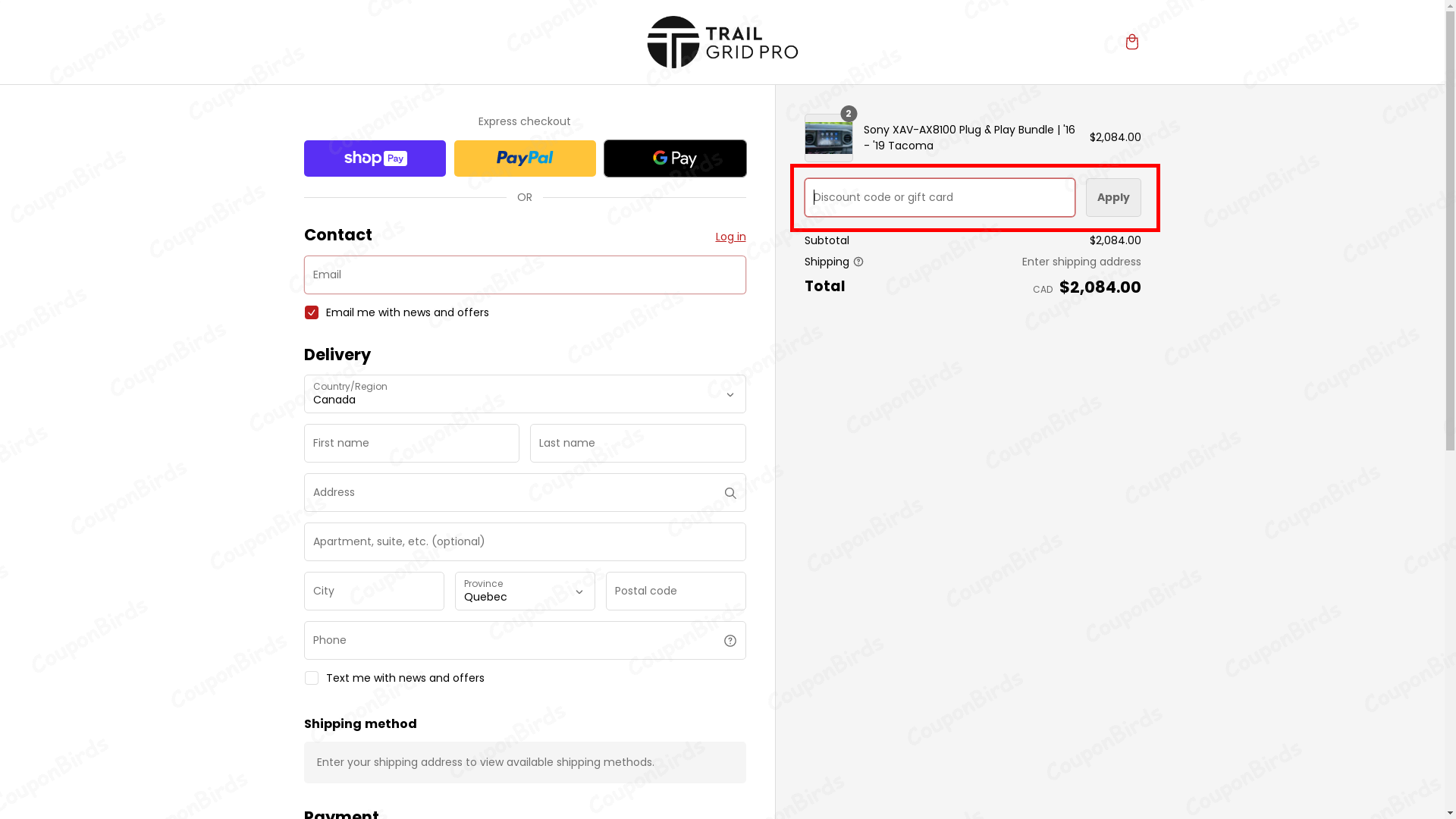The height and width of the screenshot is (819, 1456).
Task: Open the Province dropdown showing Quebec
Action: (x=525, y=591)
